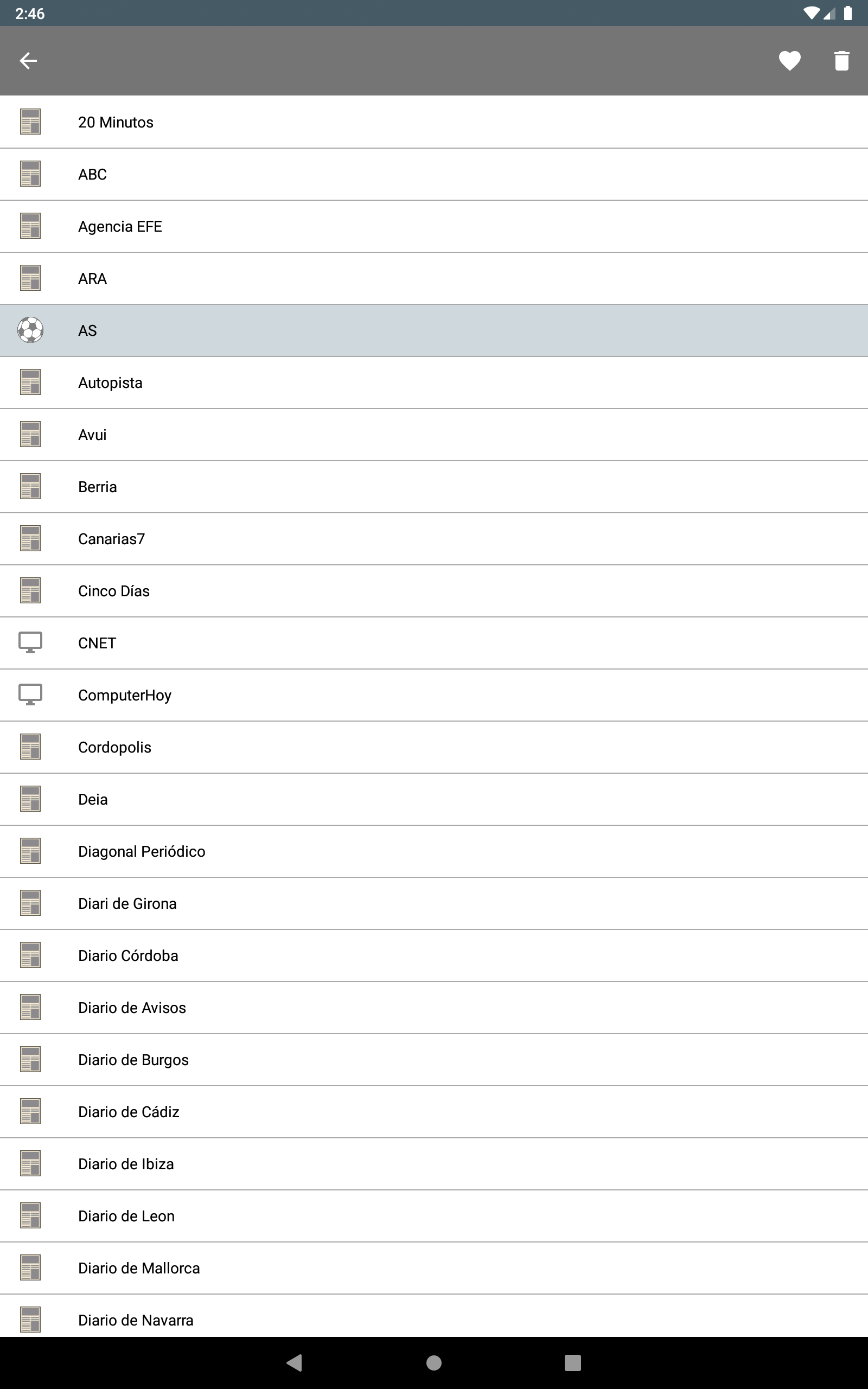Image resolution: width=868 pixels, height=1389 pixels.
Task: Select the ABC newspaper entry
Action: tap(434, 175)
